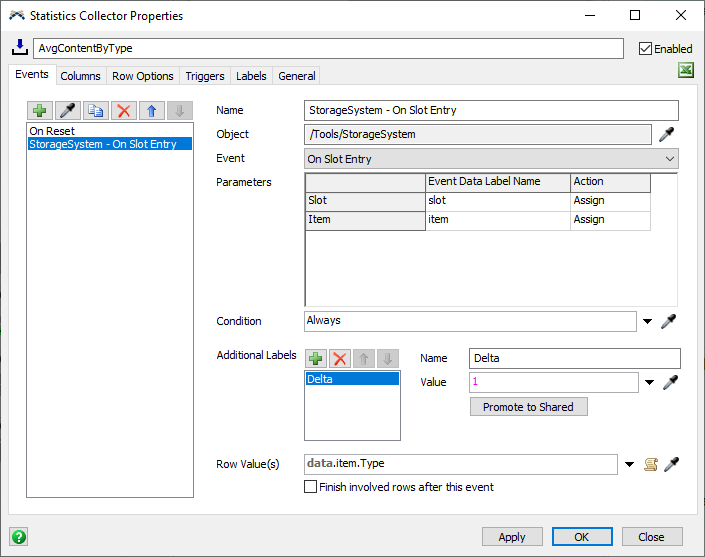Image resolution: width=705 pixels, height=557 pixels.
Task: Toggle the Enabled checkbox
Action: [646, 48]
